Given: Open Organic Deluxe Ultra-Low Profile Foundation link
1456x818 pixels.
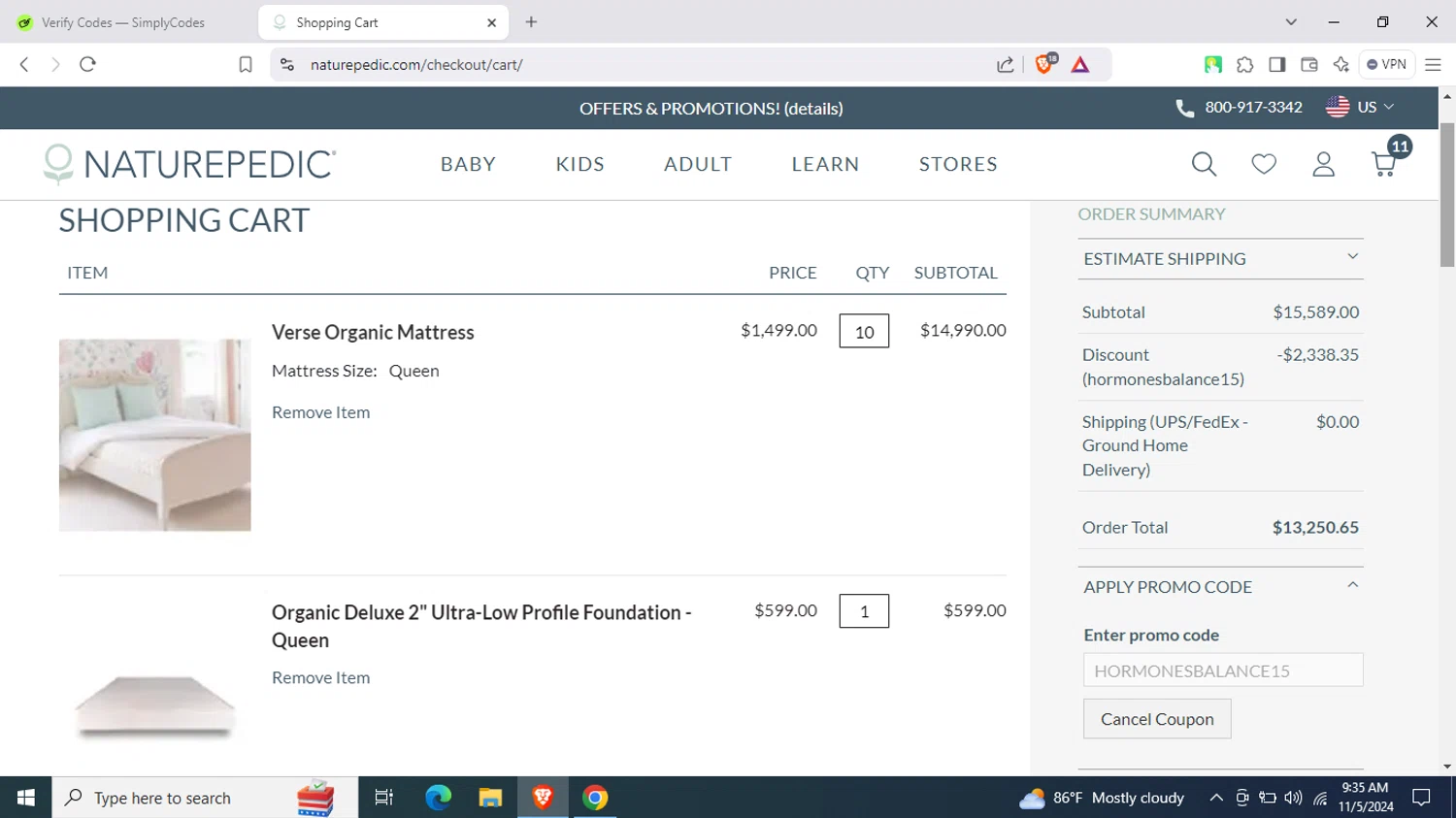Looking at the screenshot, I should click(x=481, y=626).
